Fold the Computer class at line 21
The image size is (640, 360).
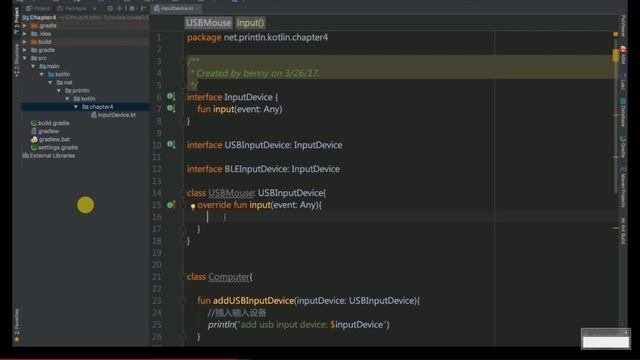click(x=182, y=277)
